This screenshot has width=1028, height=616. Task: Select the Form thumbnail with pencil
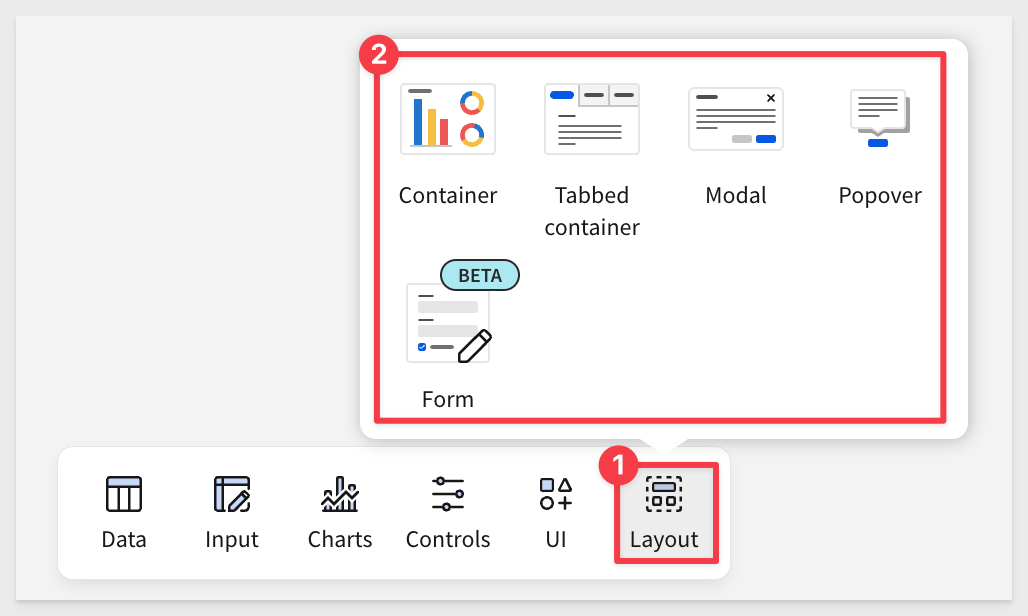pos(449,323)
